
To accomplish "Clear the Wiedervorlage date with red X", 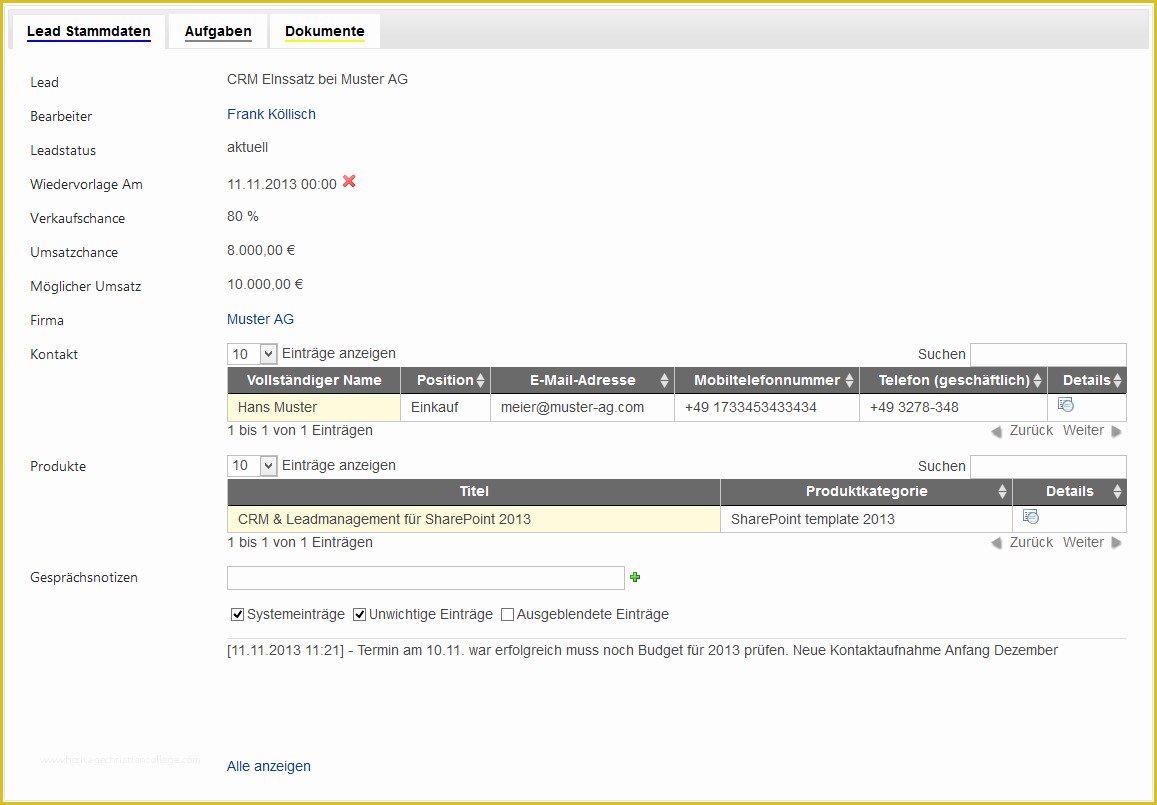I will [349, 182].
